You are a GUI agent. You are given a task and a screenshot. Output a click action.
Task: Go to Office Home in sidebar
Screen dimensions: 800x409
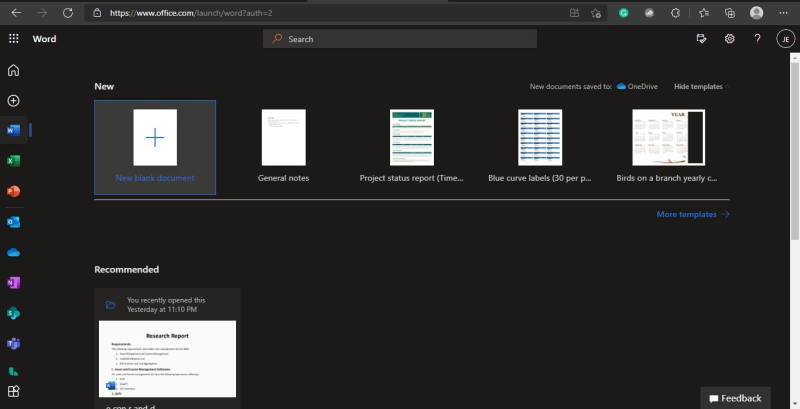click(x=13, y=70)
